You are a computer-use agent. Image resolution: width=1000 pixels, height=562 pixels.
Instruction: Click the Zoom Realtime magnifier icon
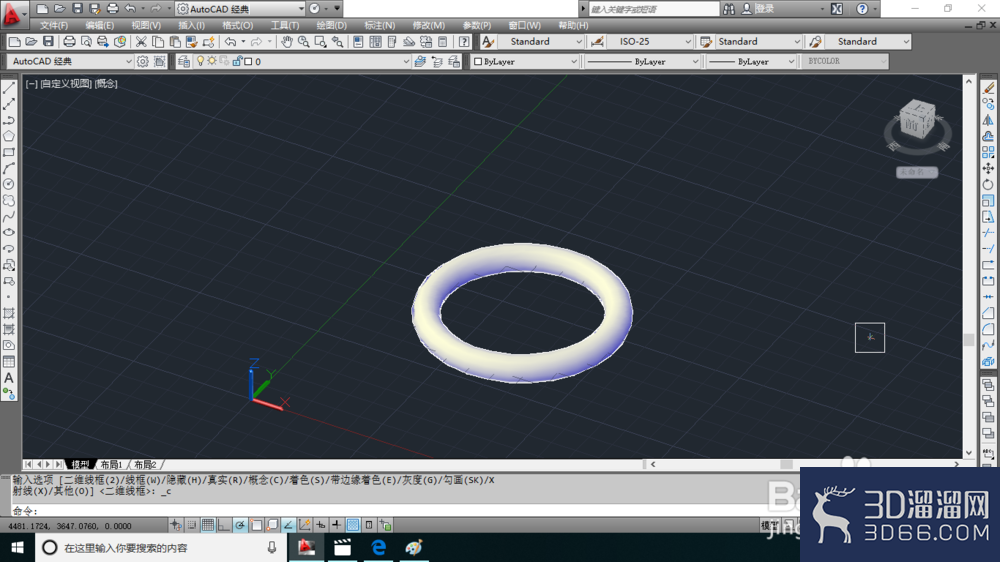(x=304, y=42)
